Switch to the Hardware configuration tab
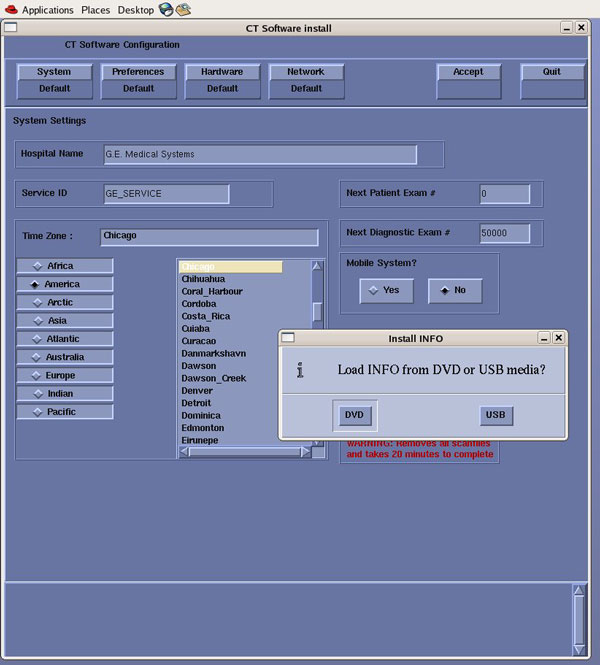Viewport: 600px width, 665px height. 222,72
